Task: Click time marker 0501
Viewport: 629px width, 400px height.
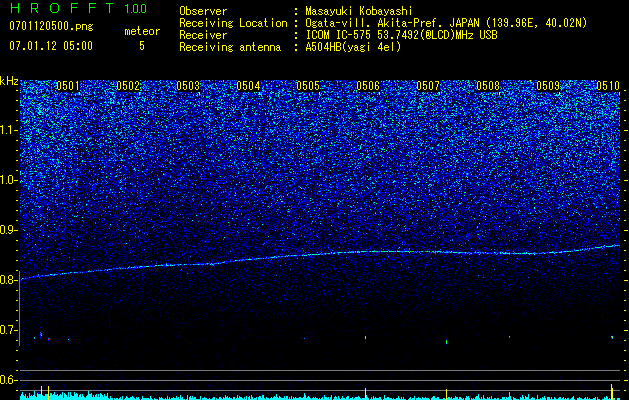Action: (x=68, y=86)
